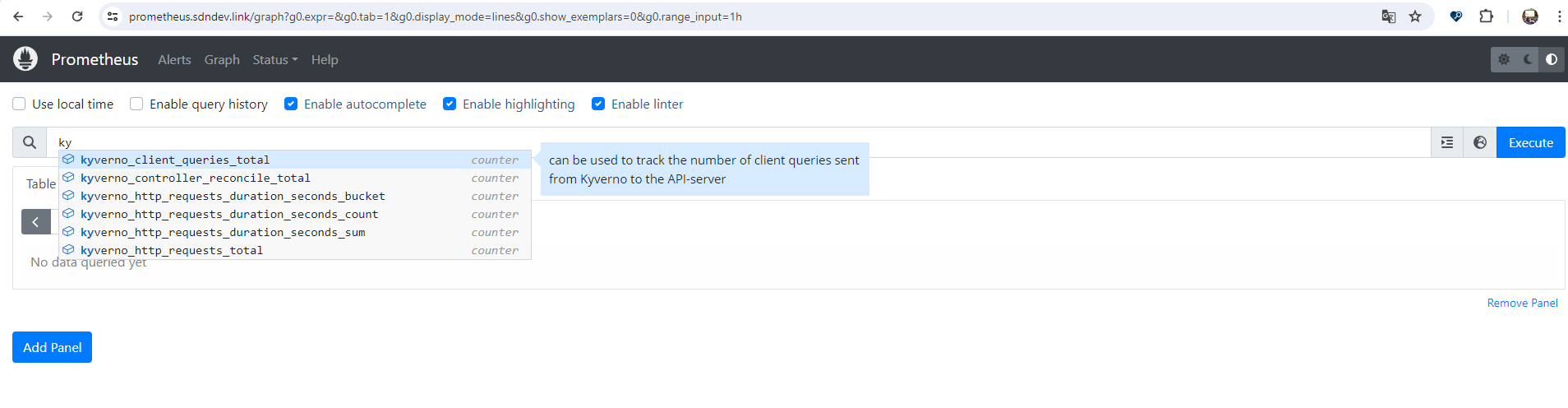Click cube icon of kyverno_http_requests_total
The image size is (1568, 408).
(69, 249)
